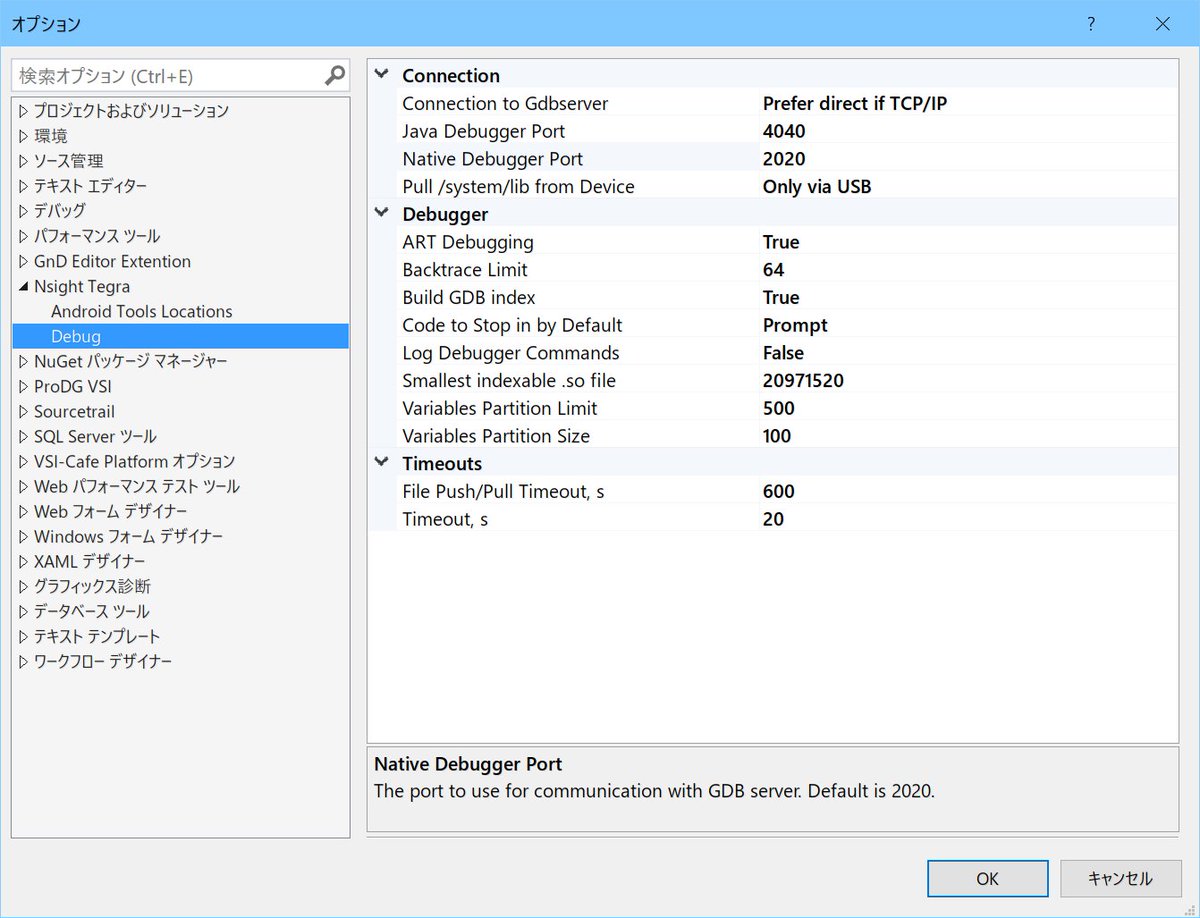This screenshot has width=1200, height=918.
Task: Expand the テキスト エディター tree node
Action: 24,186
